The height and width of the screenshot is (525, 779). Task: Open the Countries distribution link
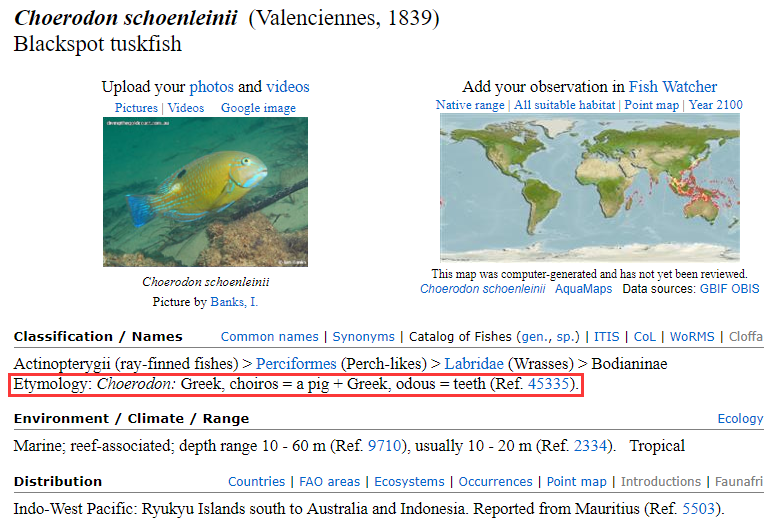(256, 482)
